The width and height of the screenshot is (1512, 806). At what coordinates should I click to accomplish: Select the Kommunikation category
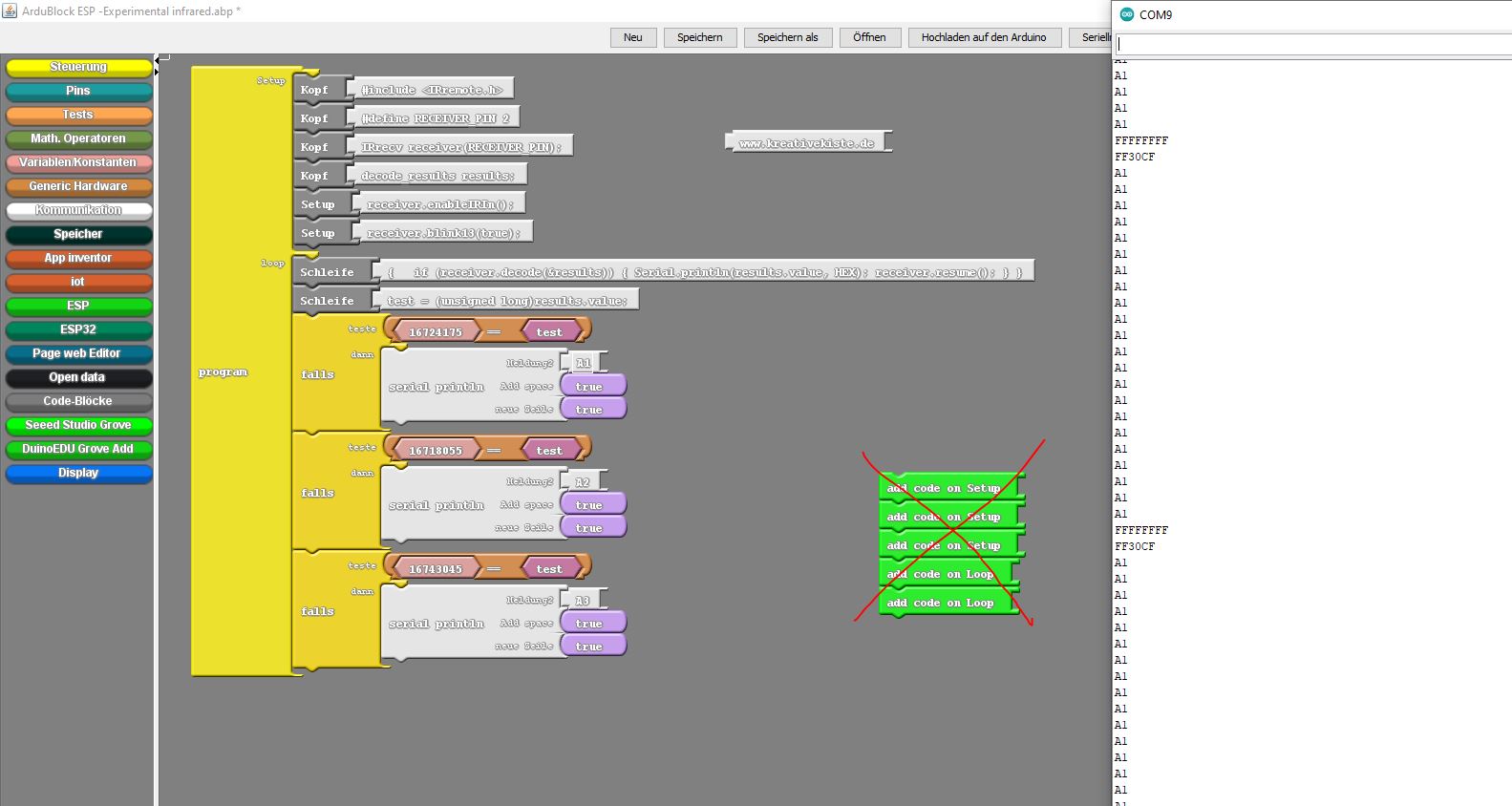pos(78,210)
